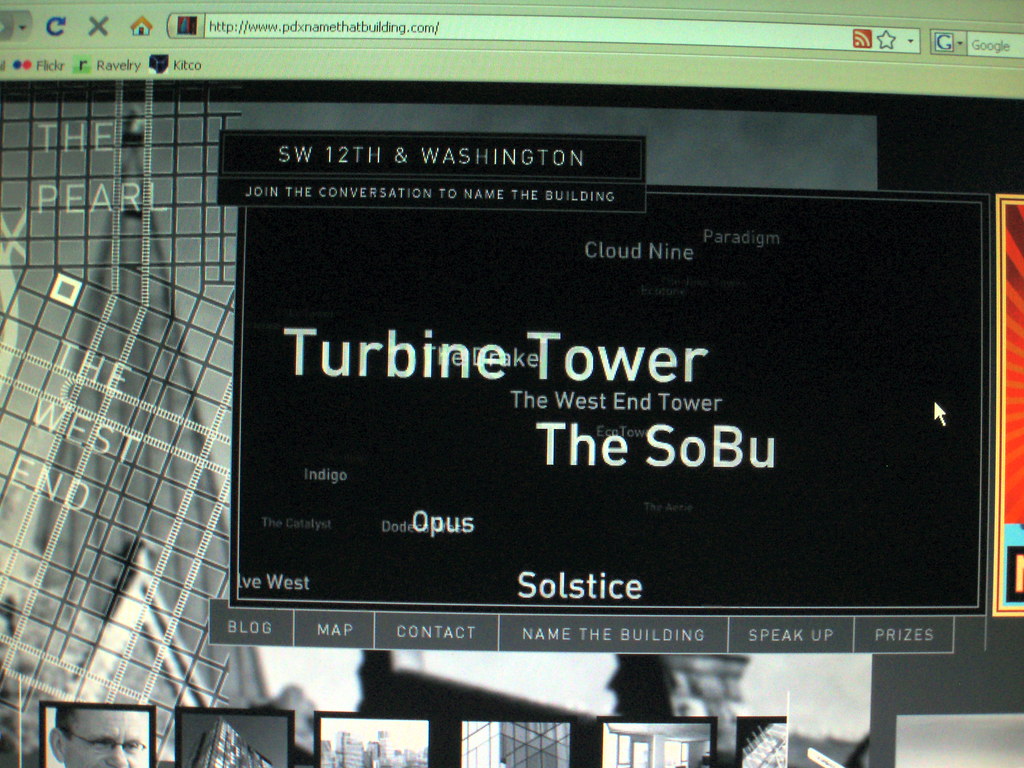Go to the browser home page icon

pyautogui.click(x=141, y=26)
